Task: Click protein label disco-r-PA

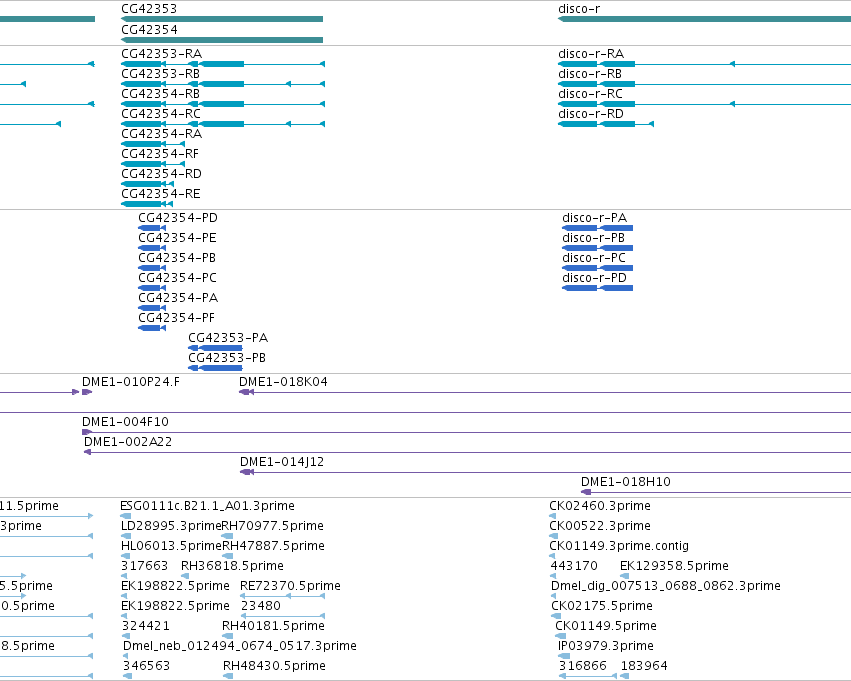Action: click(594, 218)
